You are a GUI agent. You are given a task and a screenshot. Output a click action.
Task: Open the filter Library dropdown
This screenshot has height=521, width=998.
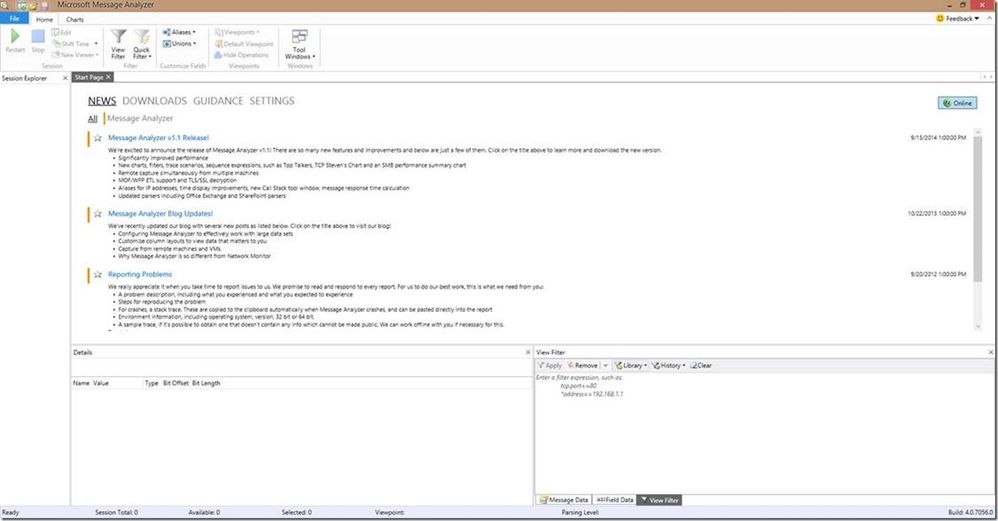click(631, 365)
